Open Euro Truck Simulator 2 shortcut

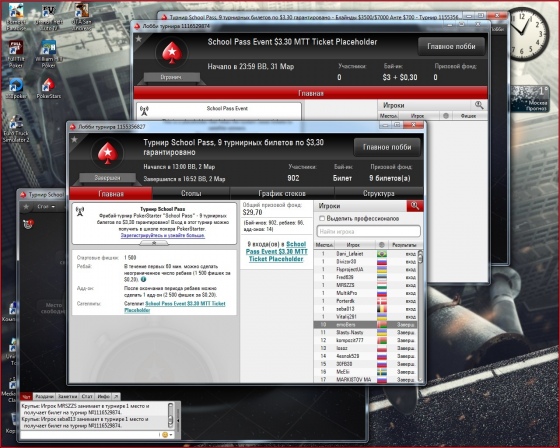[x=16, y=129]
